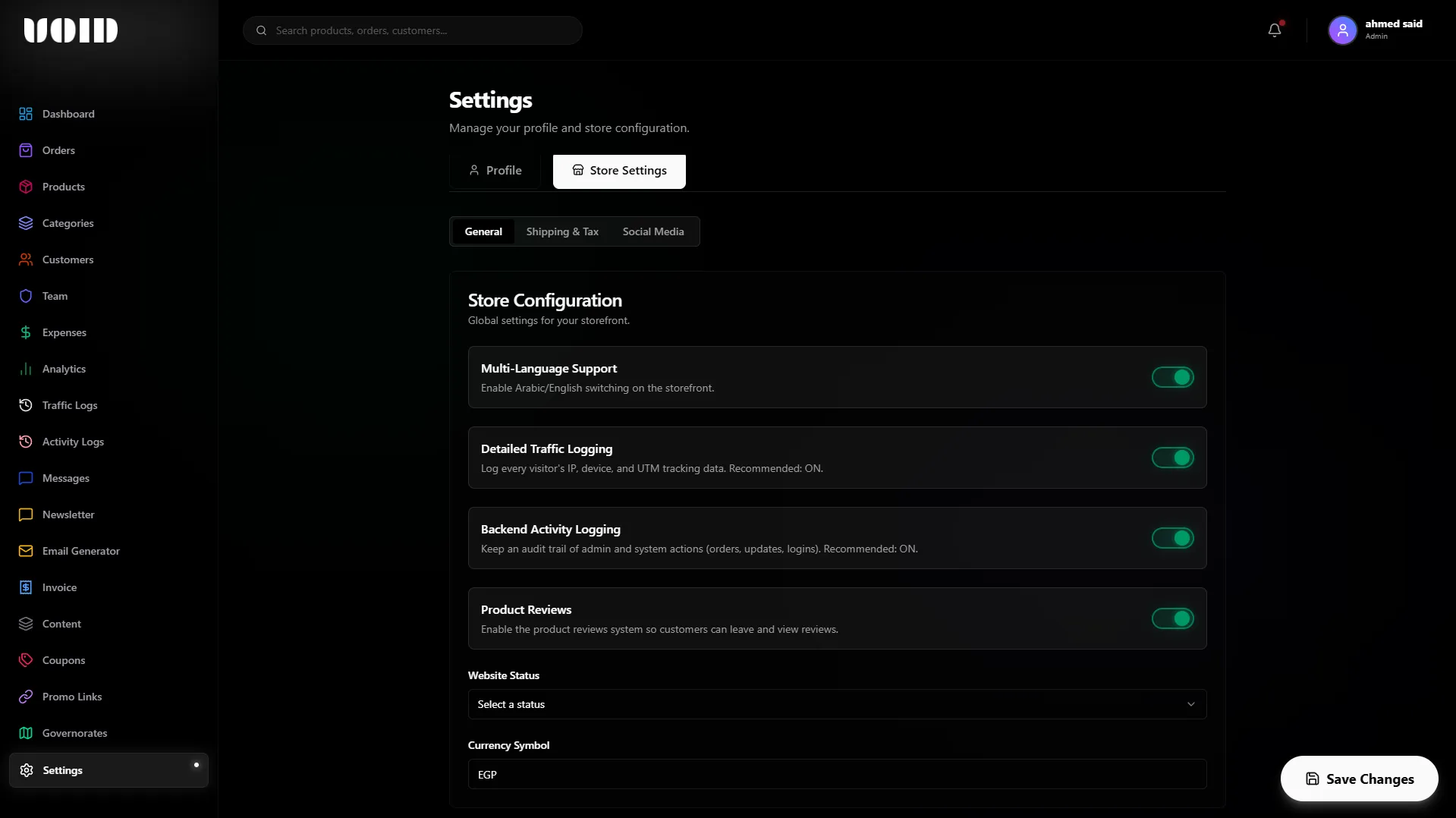Screen dimensions: 1456x818
Task: Open the Shipping & Tax tab
Action: (x=562, y=231)
